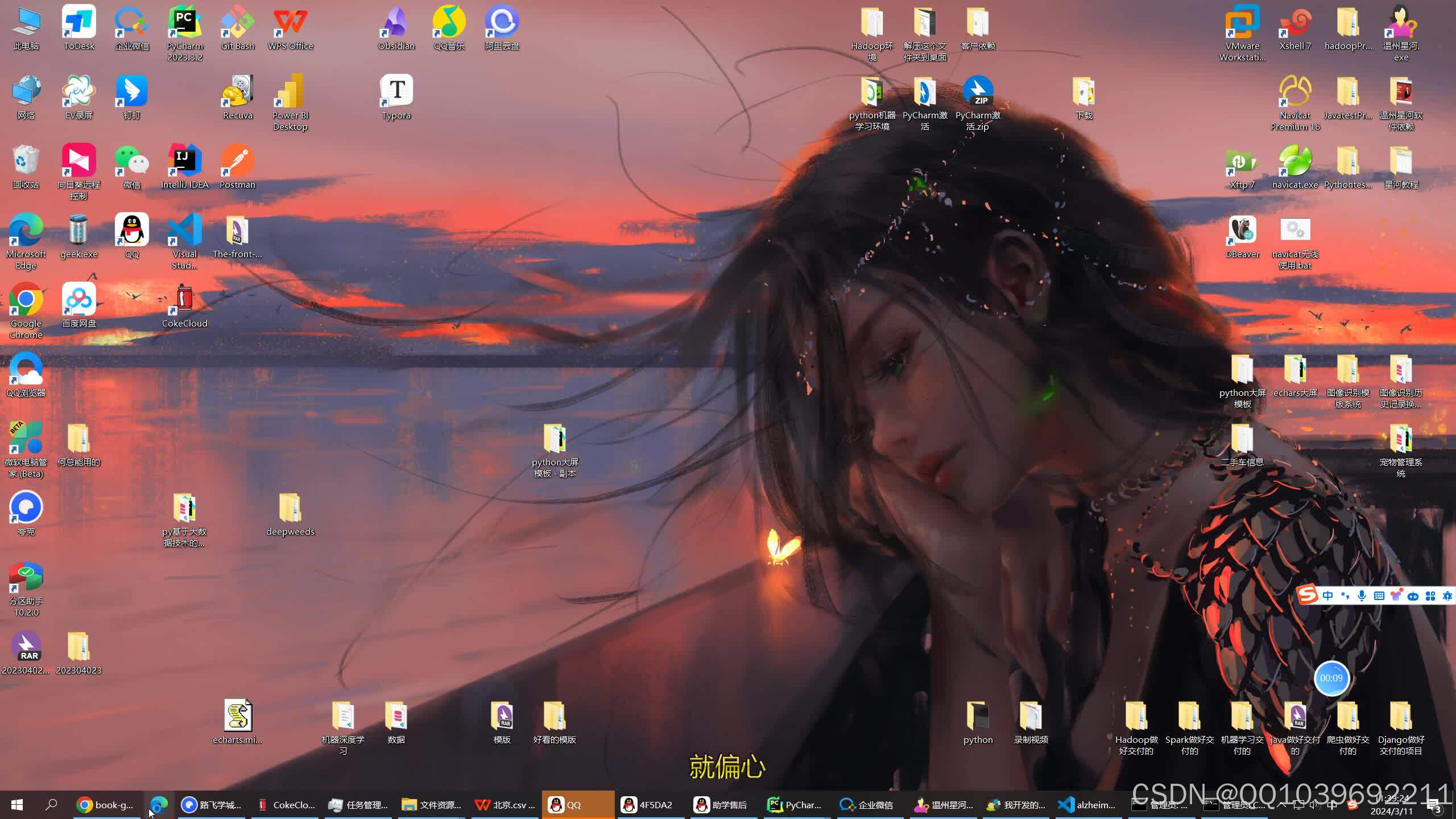Image resolution: width=1456 pixels, height=819 pixels.
Task: Select the echarts.mi... script file
Action: (x=238, y=721)
